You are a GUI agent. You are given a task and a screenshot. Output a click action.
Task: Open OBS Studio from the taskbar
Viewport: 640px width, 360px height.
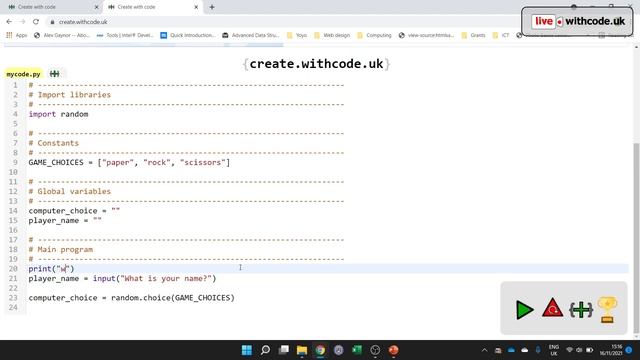375,350
